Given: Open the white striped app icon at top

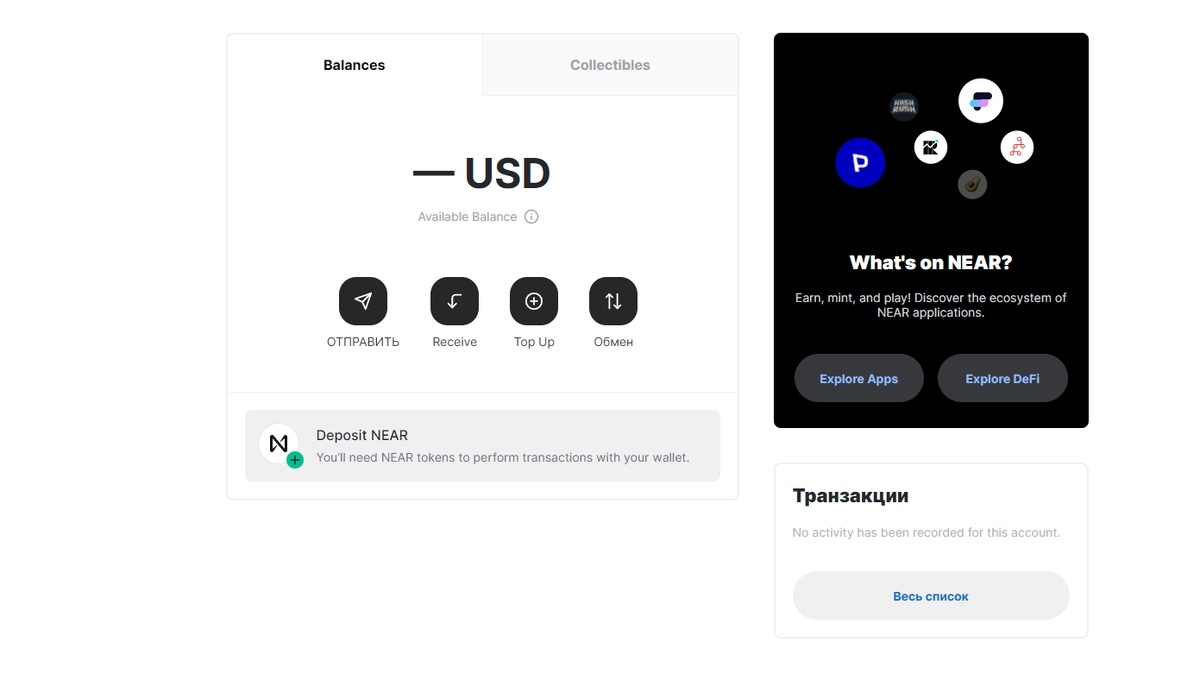Looking at the screenshot, I should 981,101.
